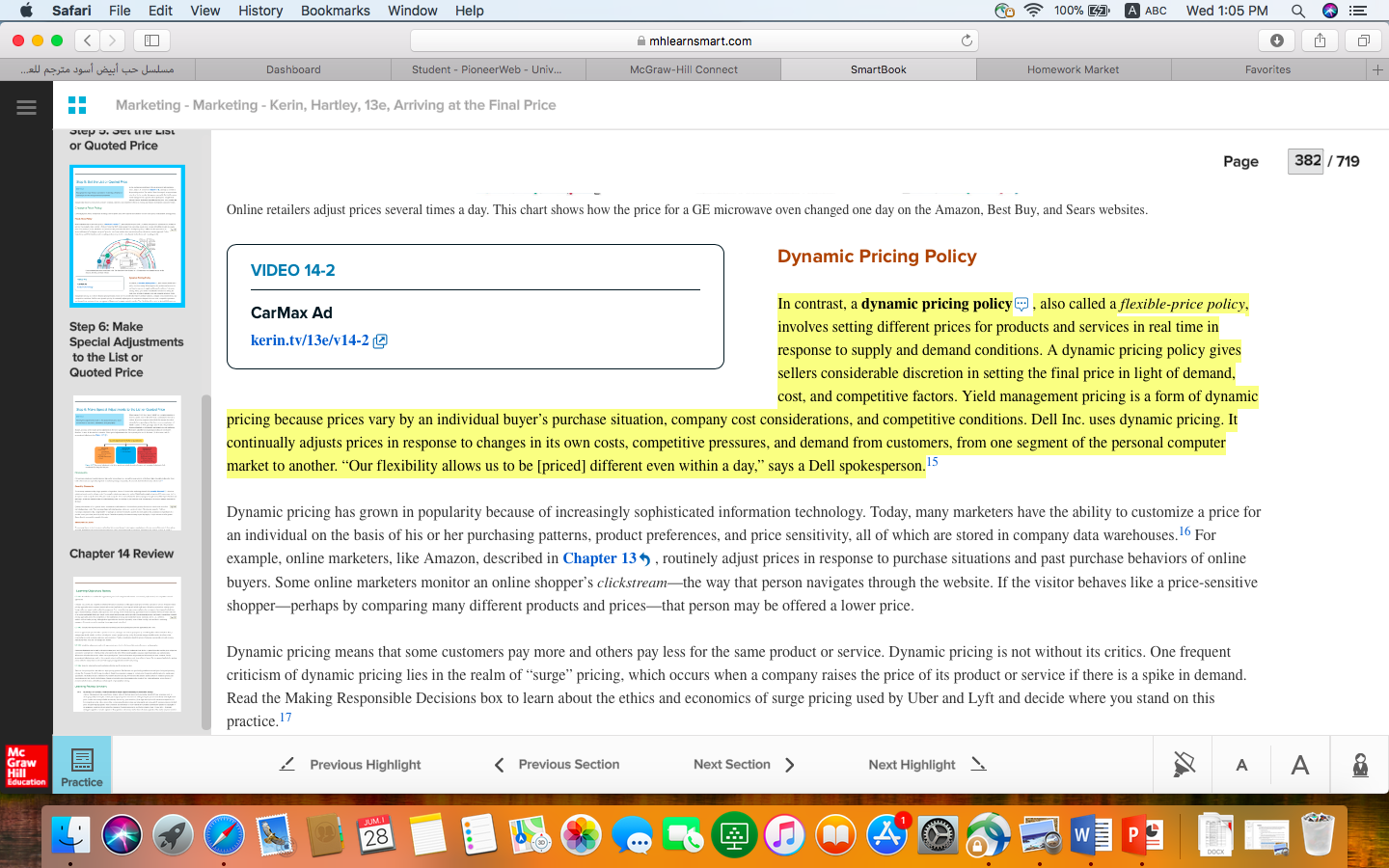Open the Help menu
This screenshot has height=868, width=1389.
coord(470,11)
